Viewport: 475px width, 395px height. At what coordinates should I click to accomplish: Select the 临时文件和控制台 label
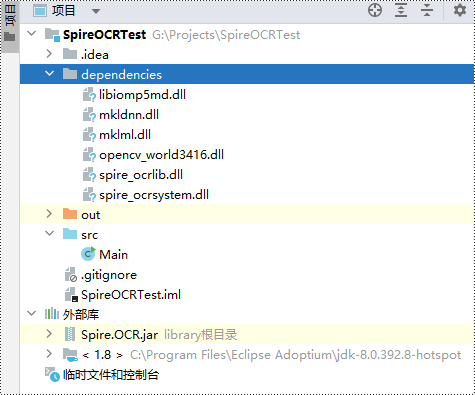tap(111, 375)
